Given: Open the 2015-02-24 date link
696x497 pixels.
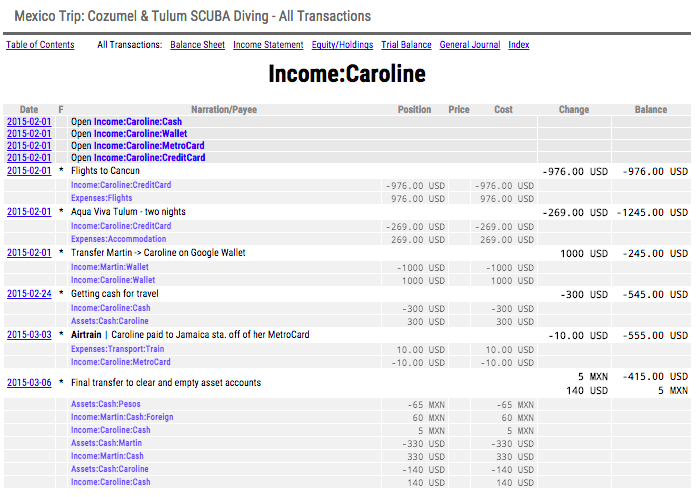Looking at the screenshot, I should pyautogui.click(x=29, y=294).
